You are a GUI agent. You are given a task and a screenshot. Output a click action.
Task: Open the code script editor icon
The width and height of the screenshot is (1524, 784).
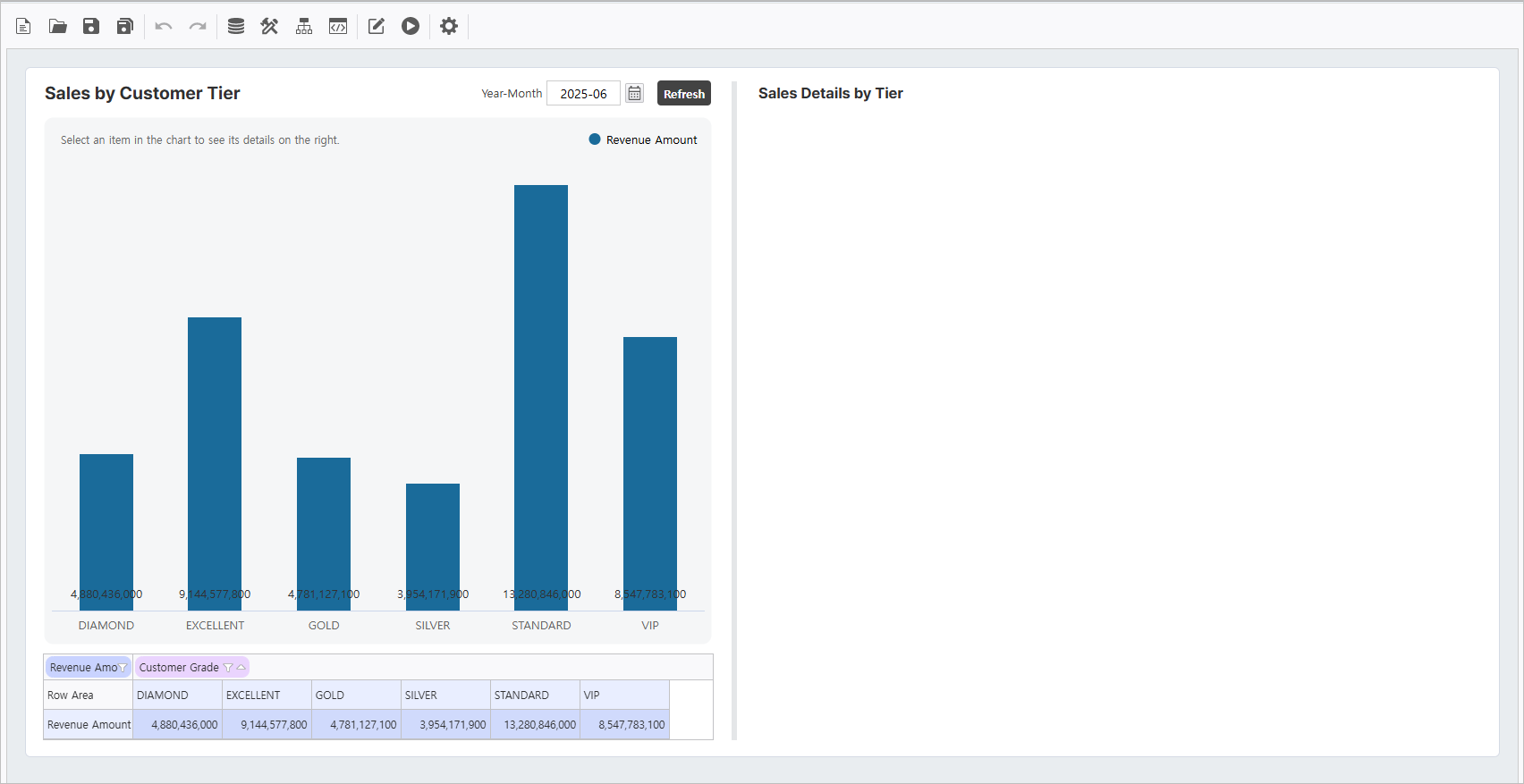338,26
